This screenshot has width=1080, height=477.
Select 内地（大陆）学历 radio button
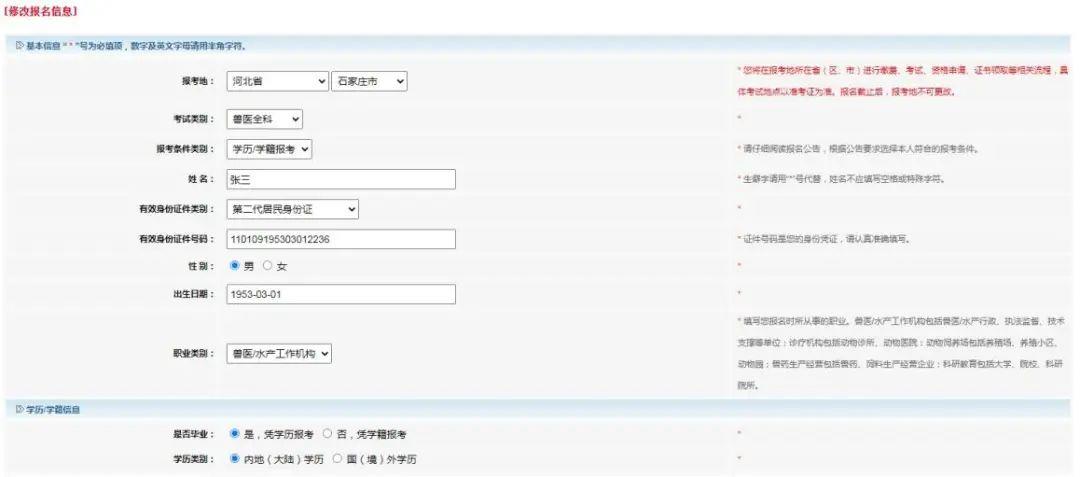click(235, 459)
